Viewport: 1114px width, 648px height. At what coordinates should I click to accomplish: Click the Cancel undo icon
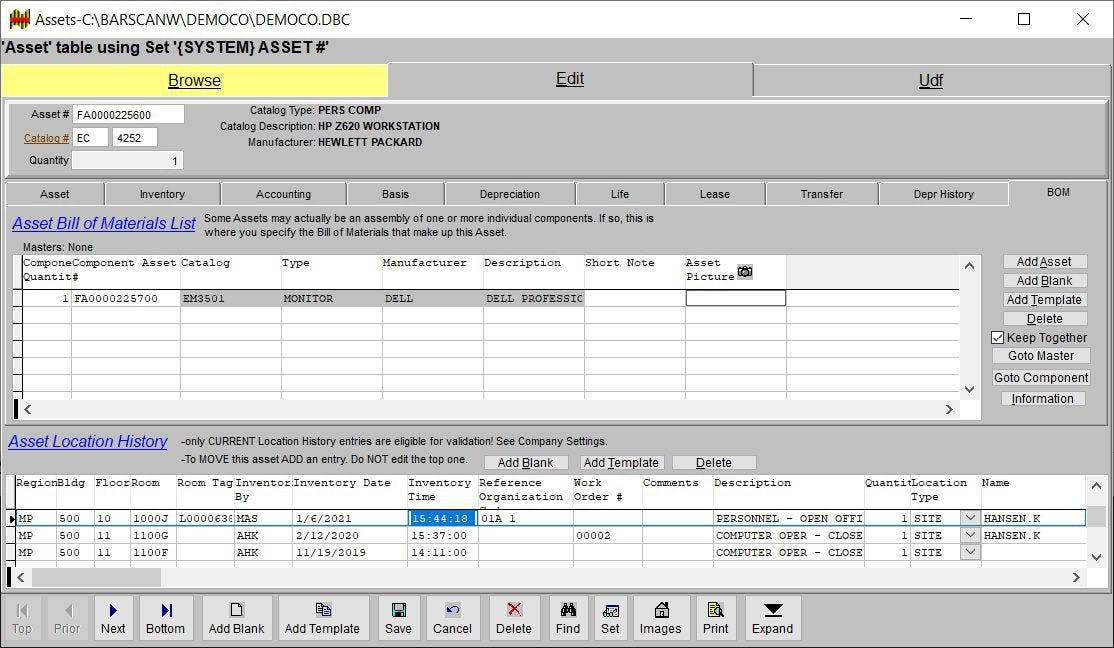[x=452, y=617]
